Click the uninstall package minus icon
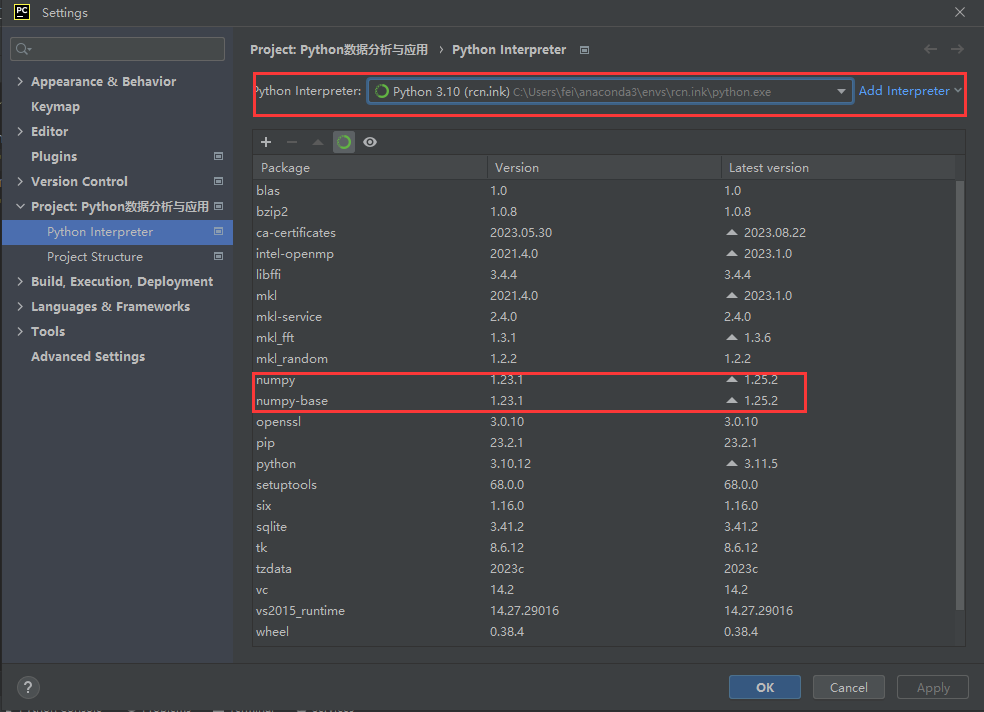The height and width of the screenshot is (712, 984). pyautogui.click(x=292, y=142)
